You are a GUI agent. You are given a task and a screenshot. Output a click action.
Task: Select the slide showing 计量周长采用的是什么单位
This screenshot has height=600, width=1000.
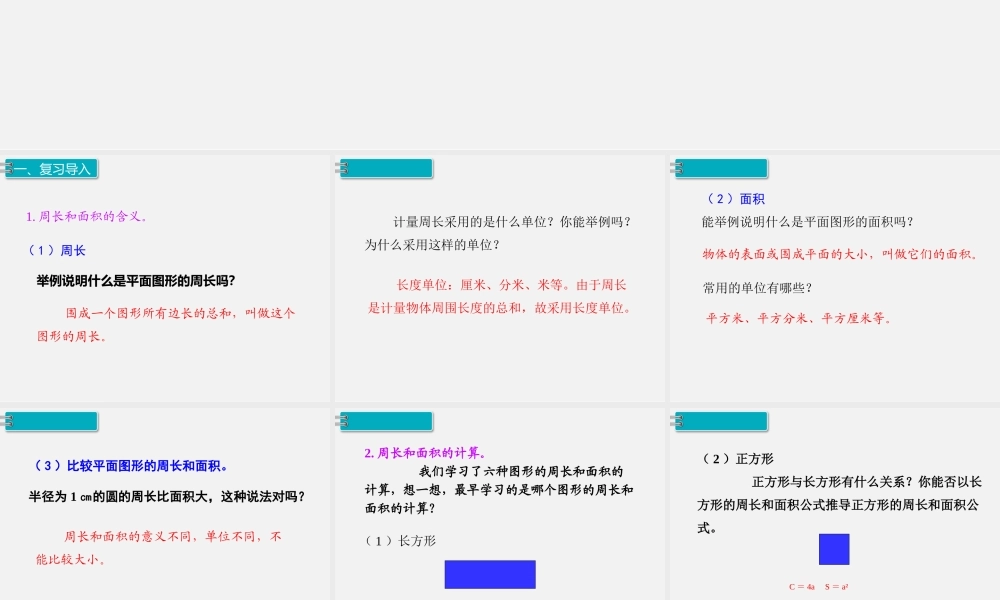click(x=498, y=275)
